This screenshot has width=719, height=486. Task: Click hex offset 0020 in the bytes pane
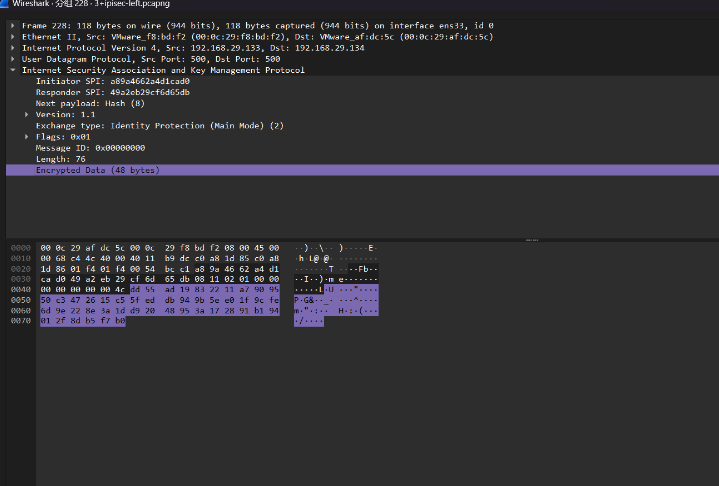click(x=21, y=269)
